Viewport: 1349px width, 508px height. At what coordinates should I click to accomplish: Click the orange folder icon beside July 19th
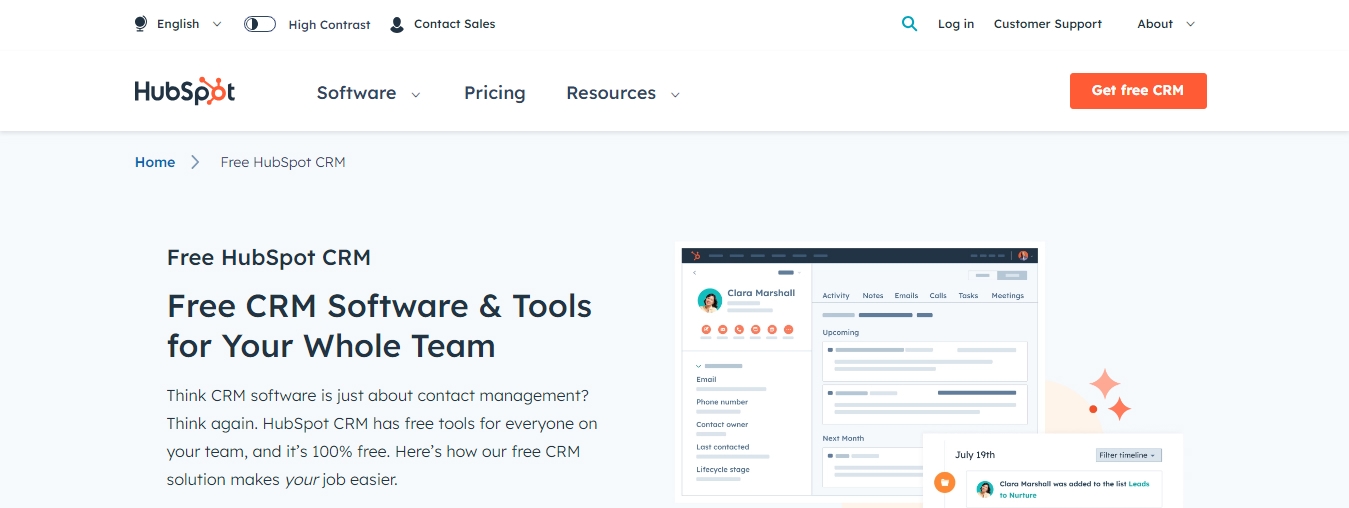(944, 483)
